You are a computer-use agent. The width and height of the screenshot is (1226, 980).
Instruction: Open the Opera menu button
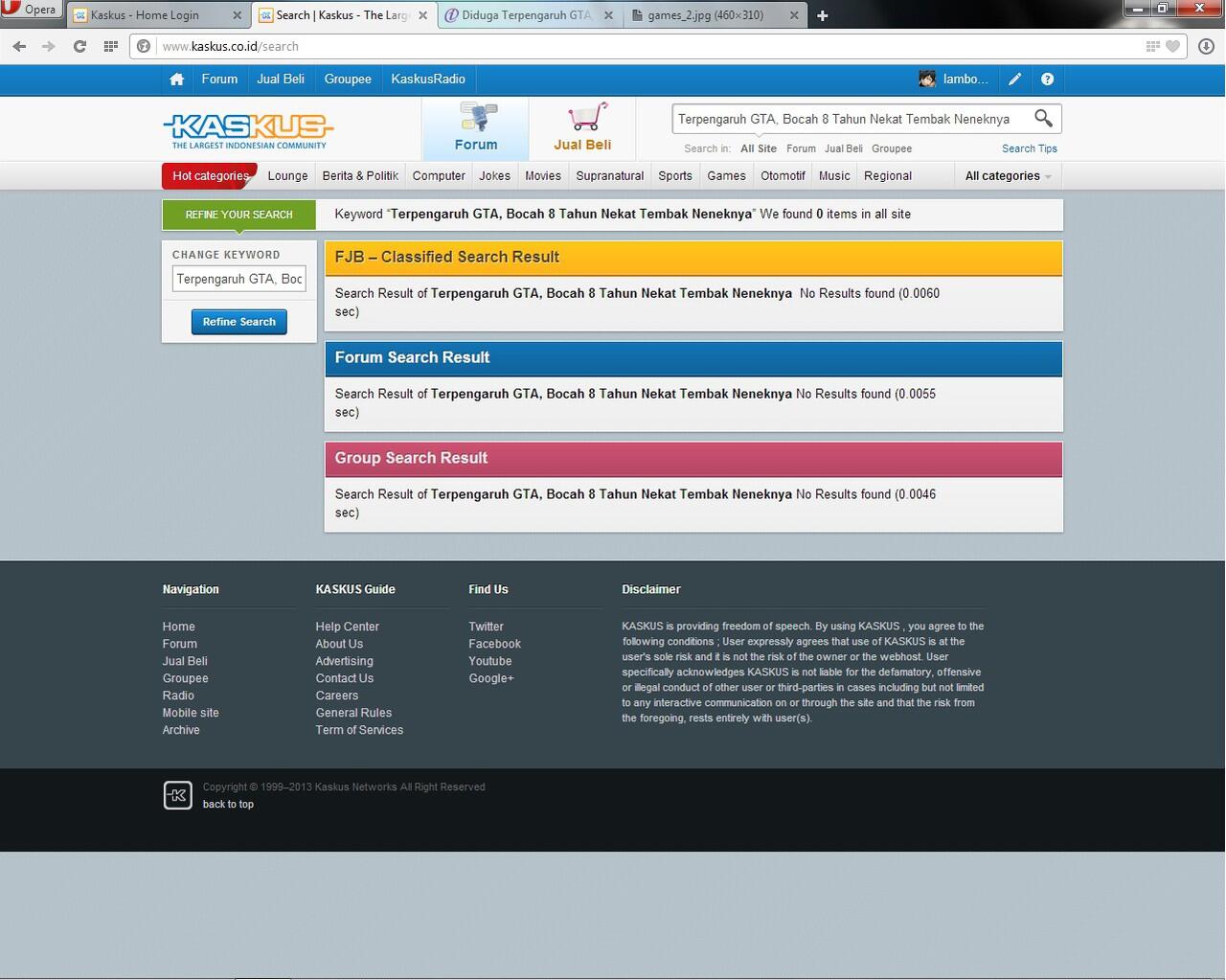(x=31, y=10)
